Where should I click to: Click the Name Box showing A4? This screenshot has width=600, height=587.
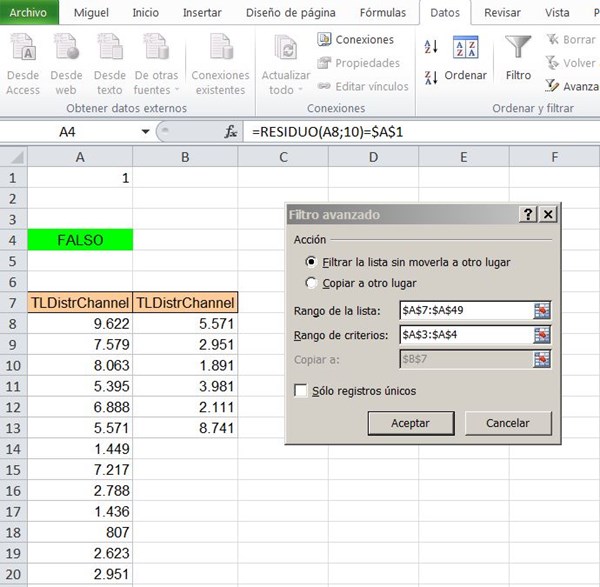click(67, 132)
